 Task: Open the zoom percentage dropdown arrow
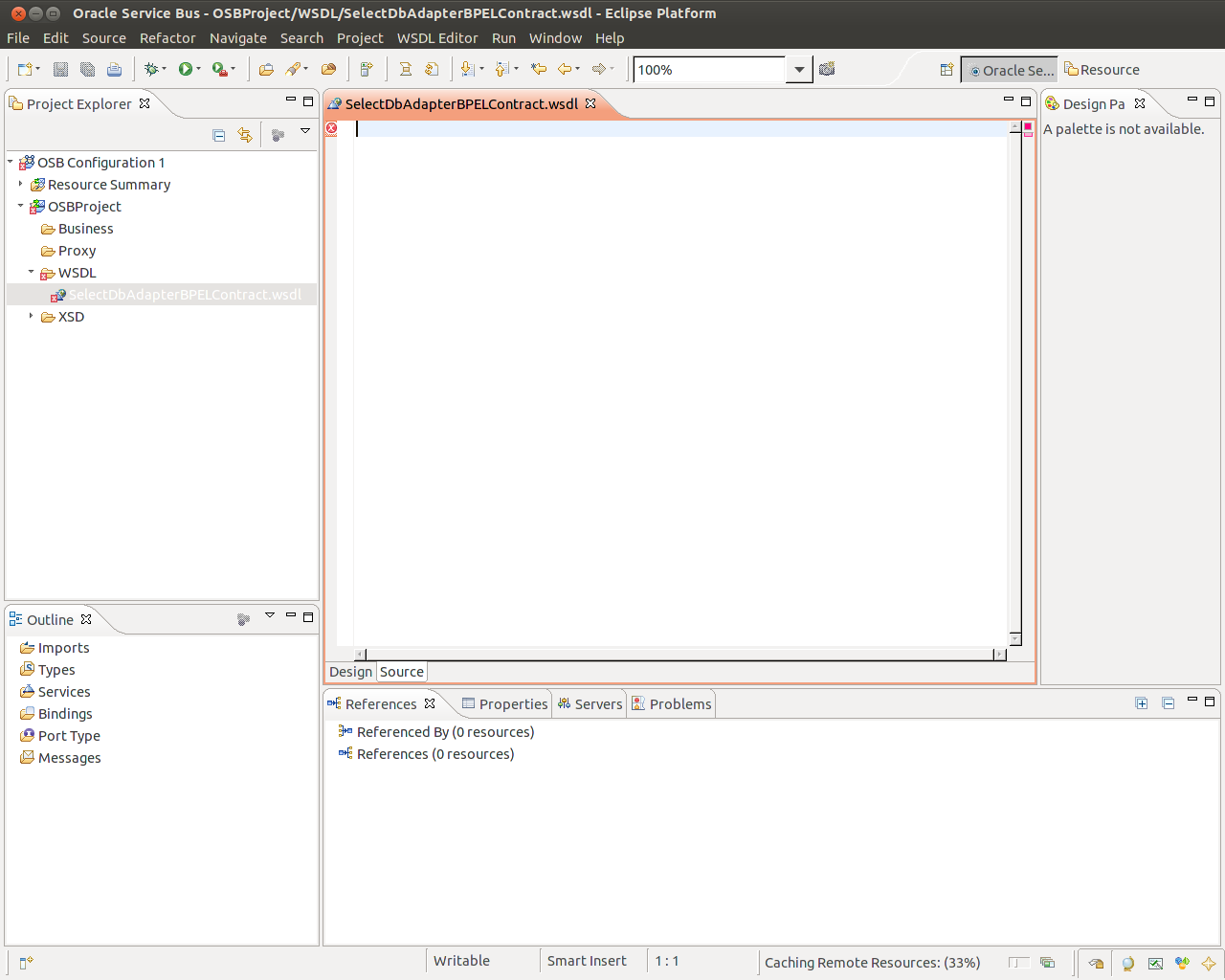point(799,70)
